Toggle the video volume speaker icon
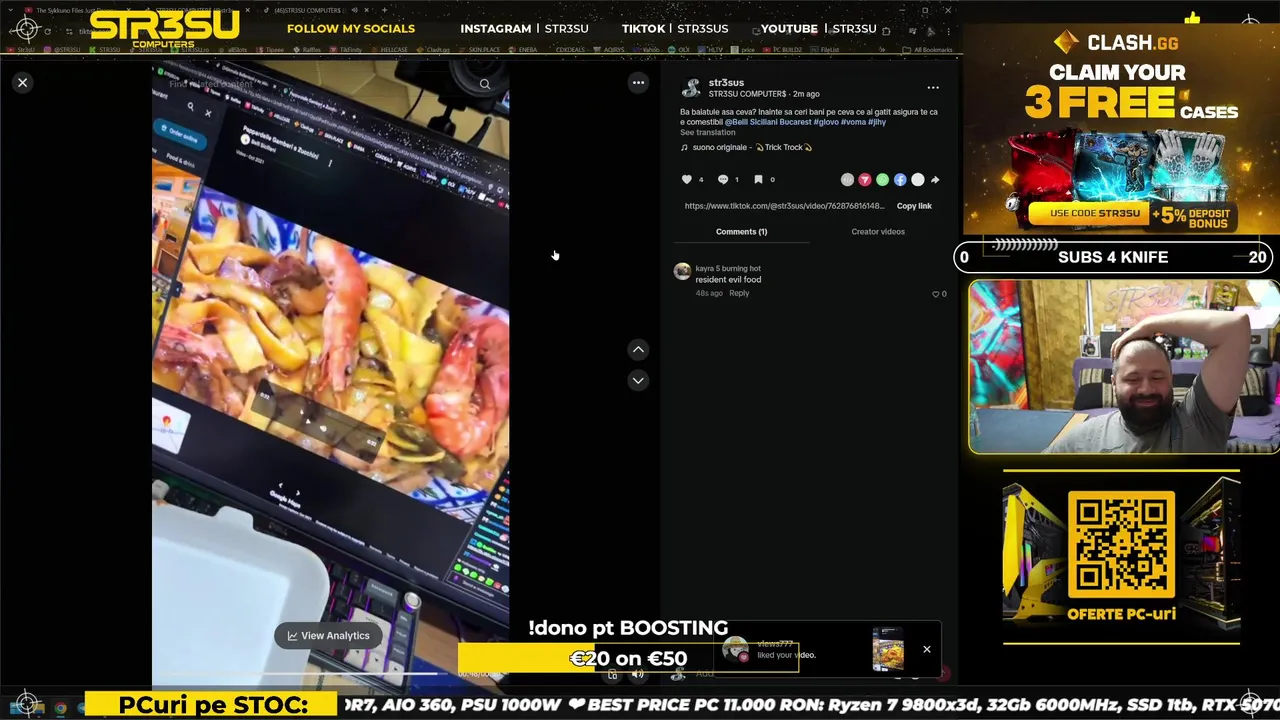Screen dimensions: 1280x720 click(638, 675)
